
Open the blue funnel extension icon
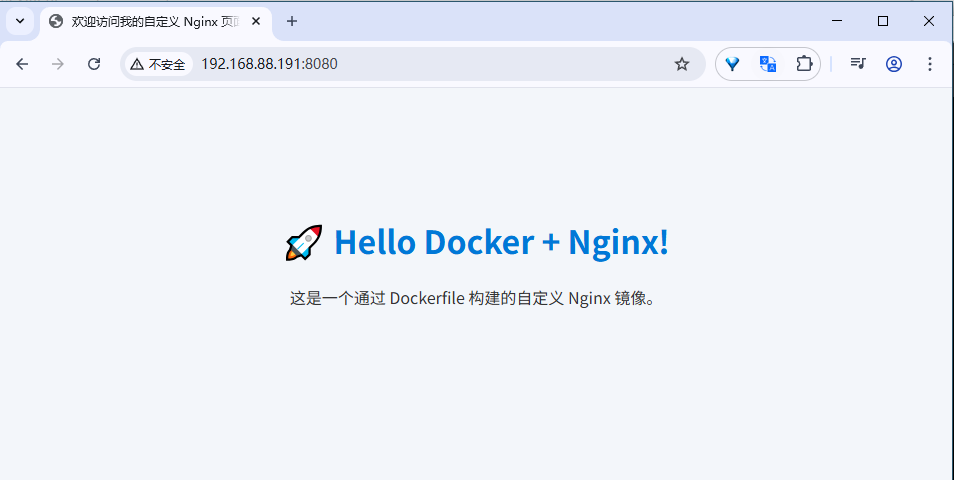[733, 64]
